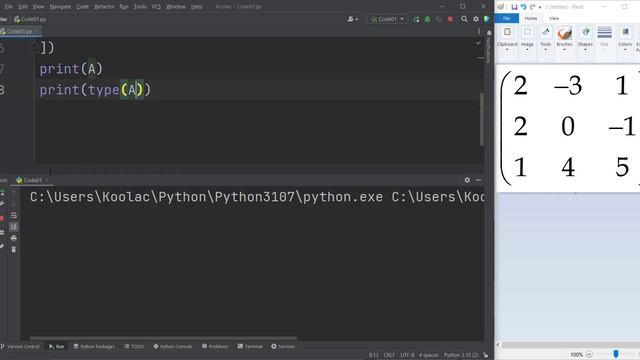This screenshot has height=360, width=640.
Task: Open Run panel settings gear
Action: [x=467, y=180]
